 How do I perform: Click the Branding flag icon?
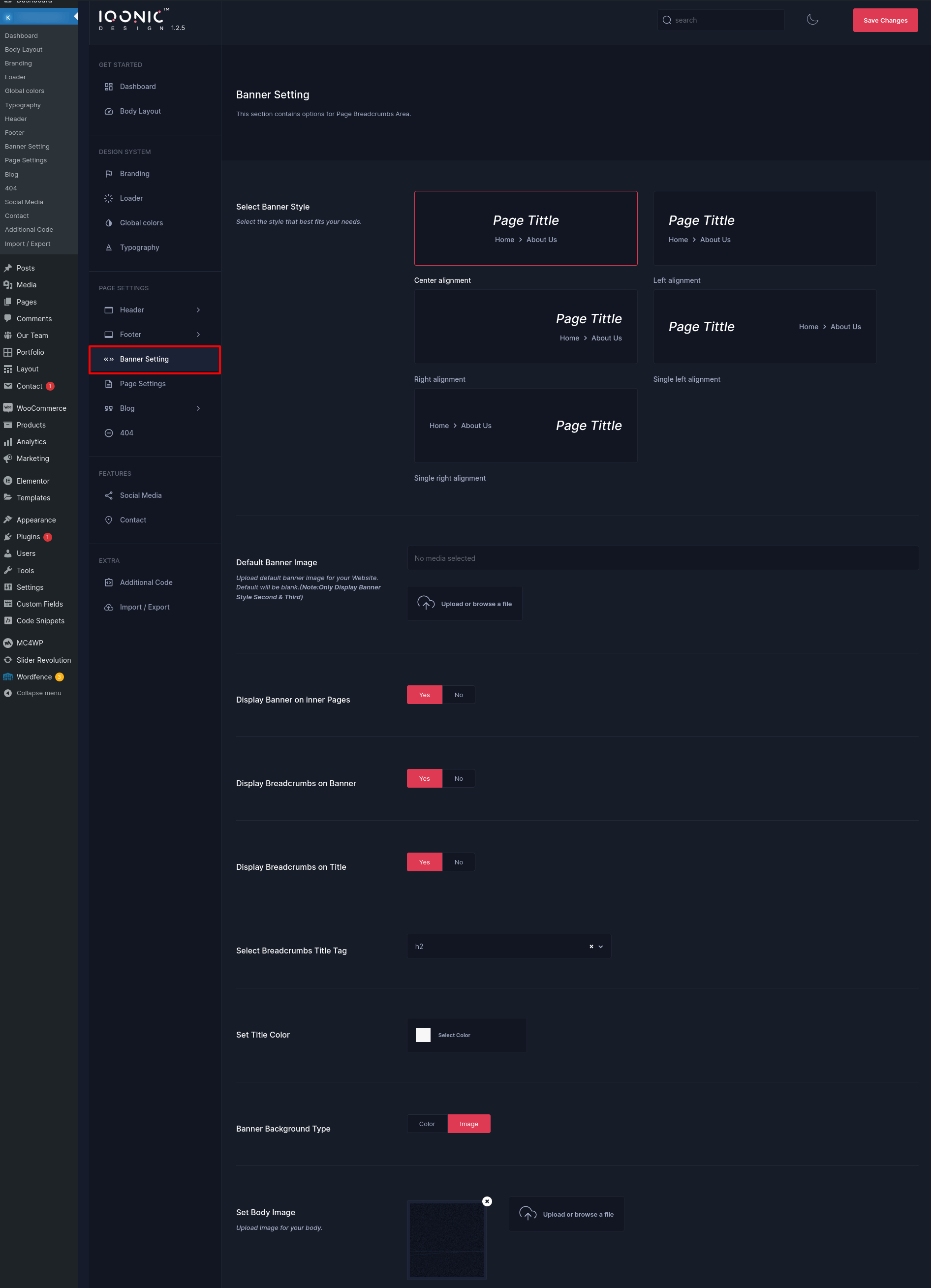coord(108,174)
